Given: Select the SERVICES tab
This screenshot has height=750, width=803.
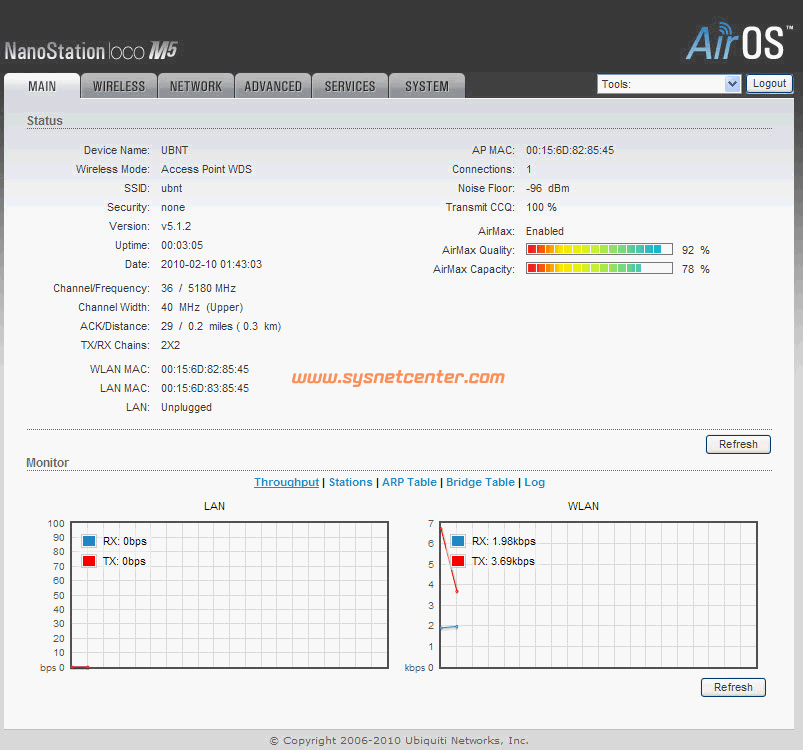Looking at the screenshot, I should [x=350, y=86].
